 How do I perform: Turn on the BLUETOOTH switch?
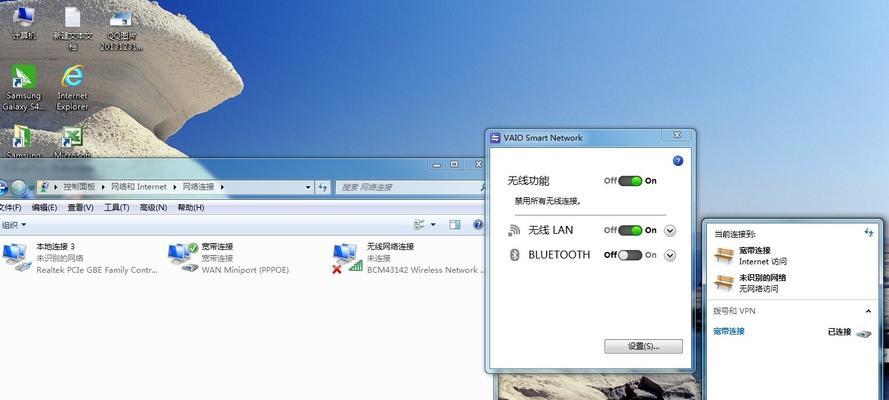coord(630,255)
